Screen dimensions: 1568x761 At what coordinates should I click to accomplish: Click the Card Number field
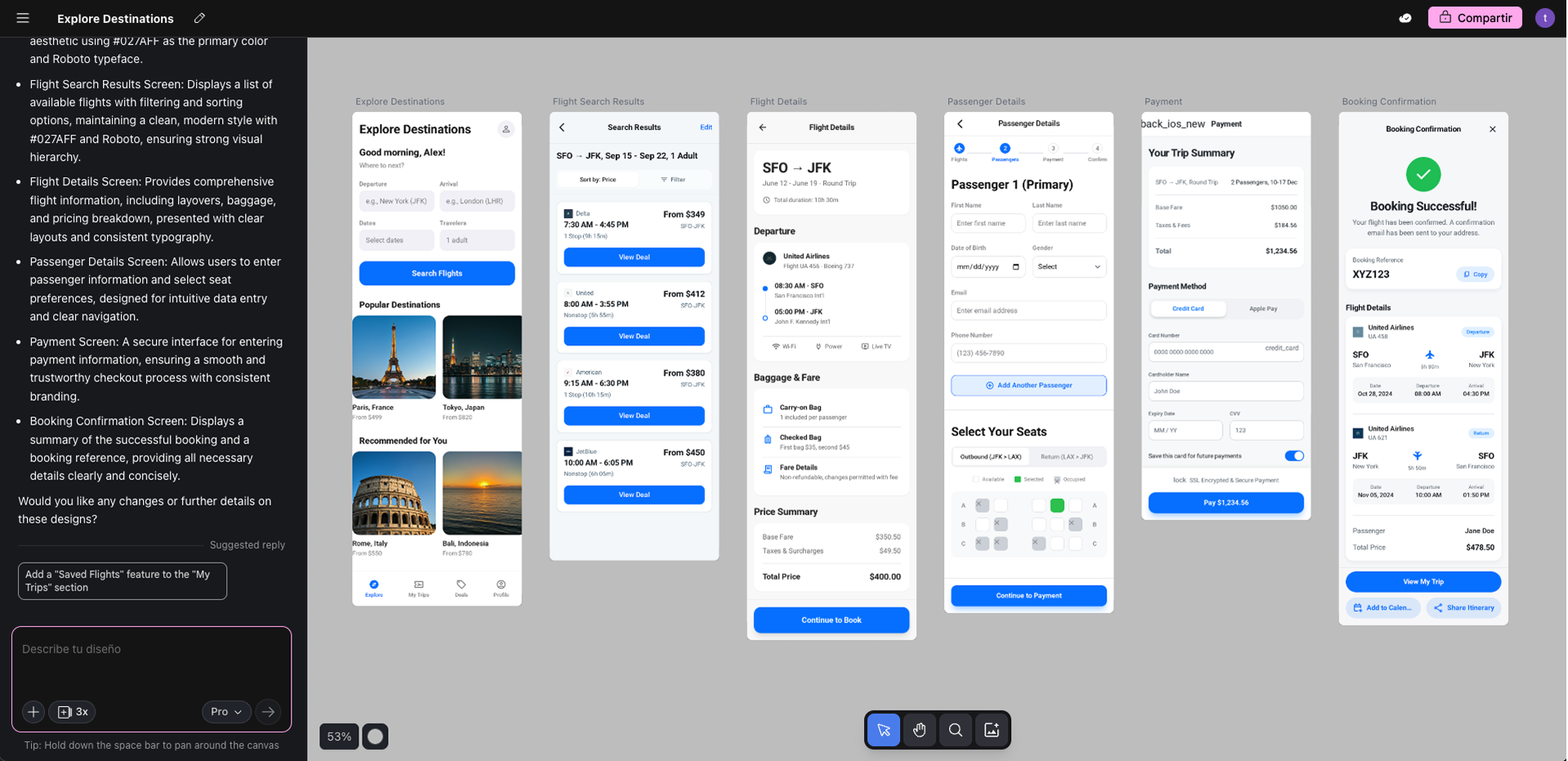(x=1226, y=351)
